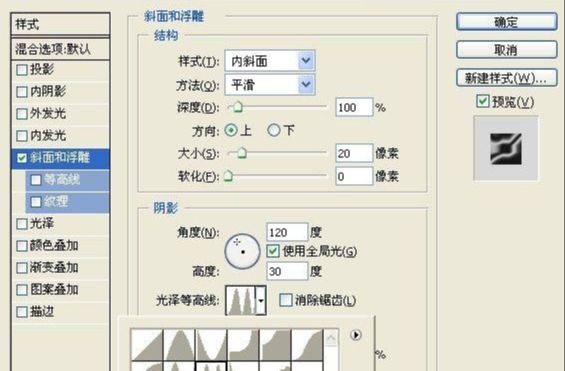Open the 样式 panel header in list
This screenshot has height=371, width=565.
click(61, 24)
